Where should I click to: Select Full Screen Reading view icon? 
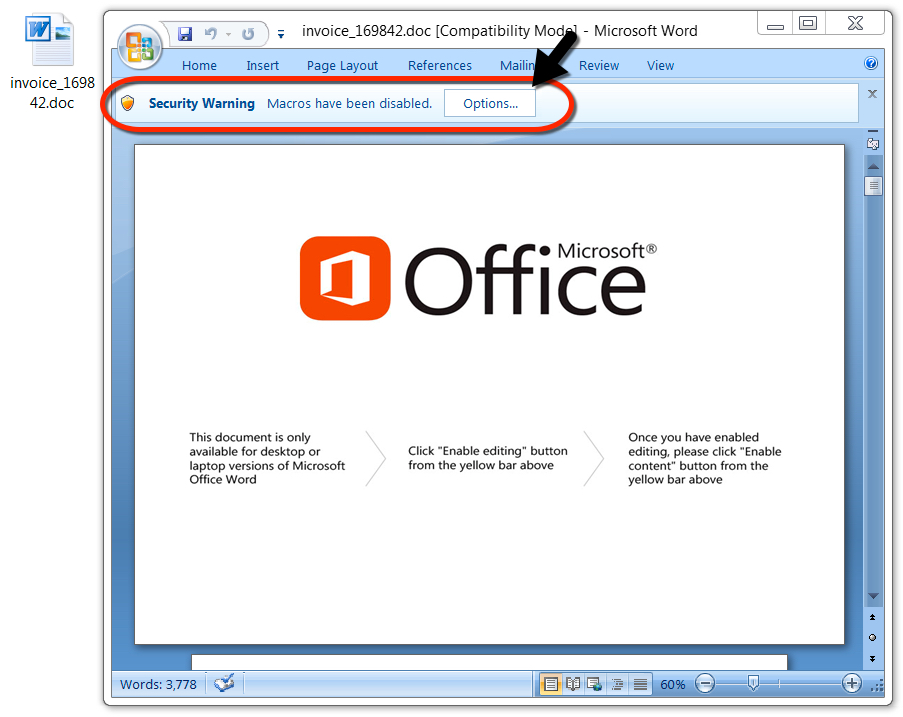572,684
